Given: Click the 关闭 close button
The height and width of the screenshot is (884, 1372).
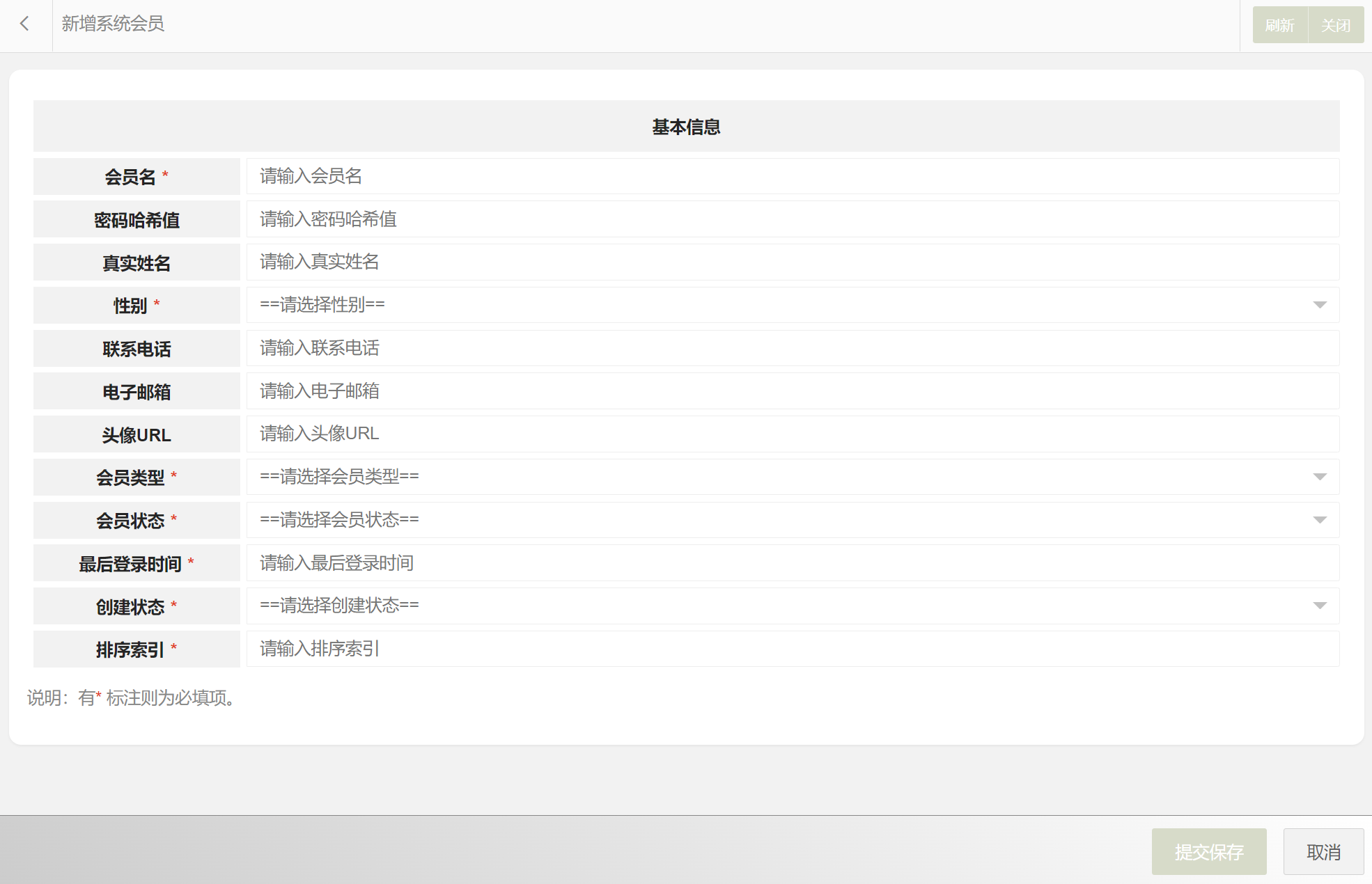Looking at the screenshot, I should 1335,25.
